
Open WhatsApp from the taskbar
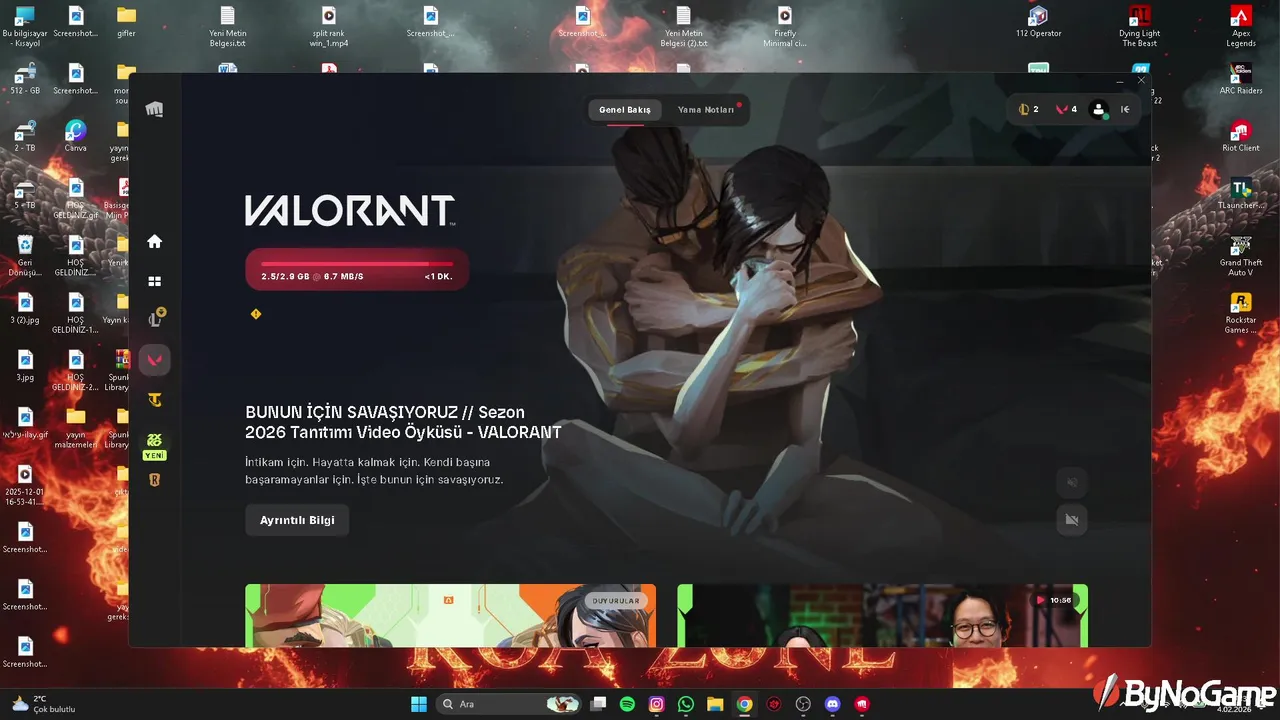click(685, 704)
